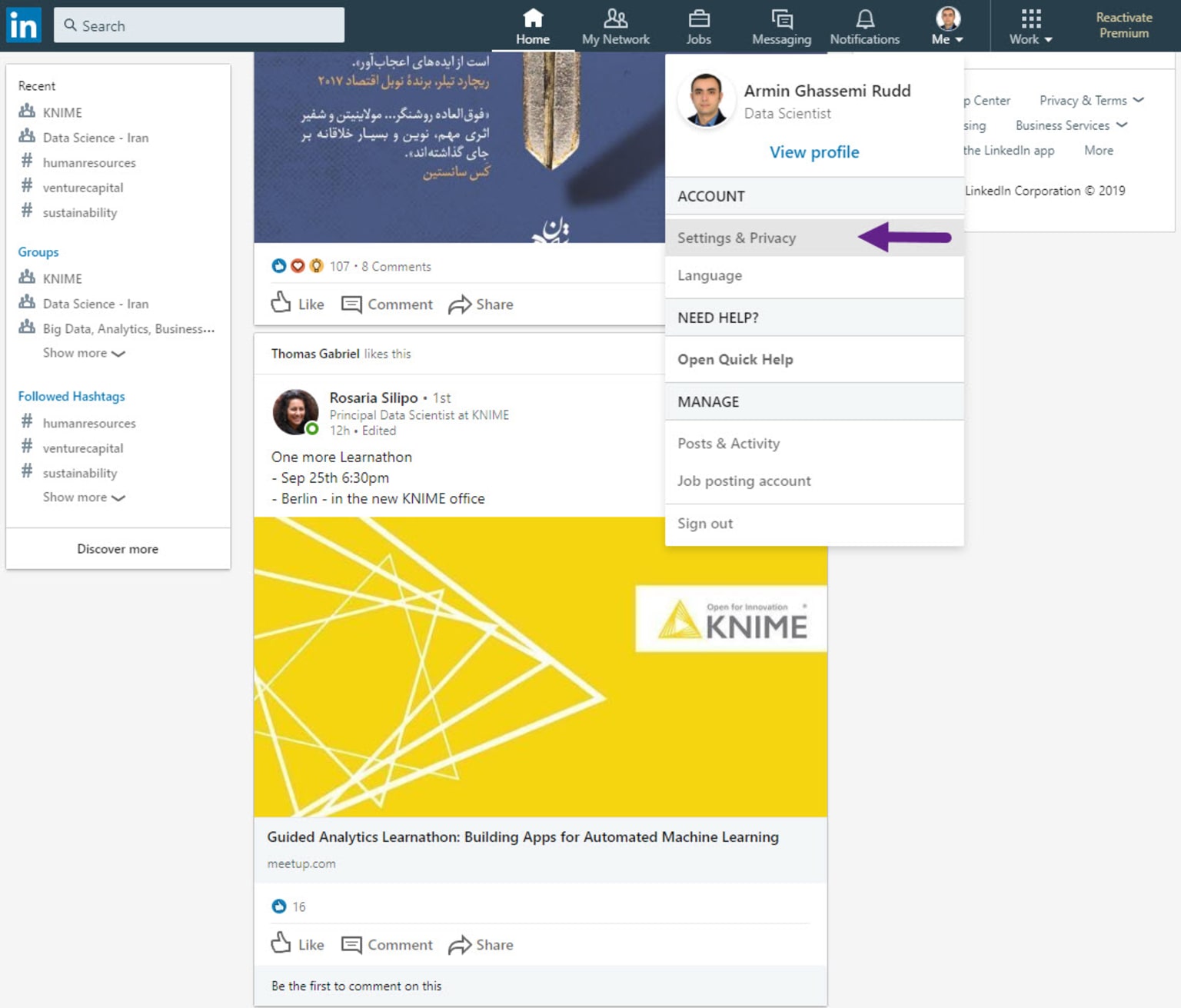Click Reactivate Premium link
This screenshot has height=1008, width=1181.
1123,25
